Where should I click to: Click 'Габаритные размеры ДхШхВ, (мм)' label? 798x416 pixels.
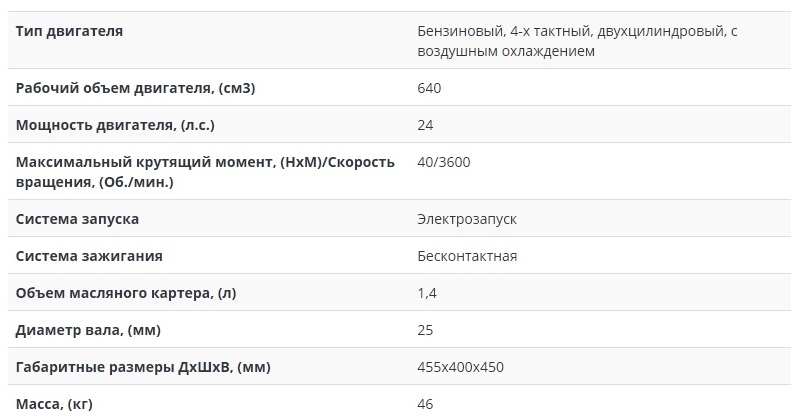[143, 367]
